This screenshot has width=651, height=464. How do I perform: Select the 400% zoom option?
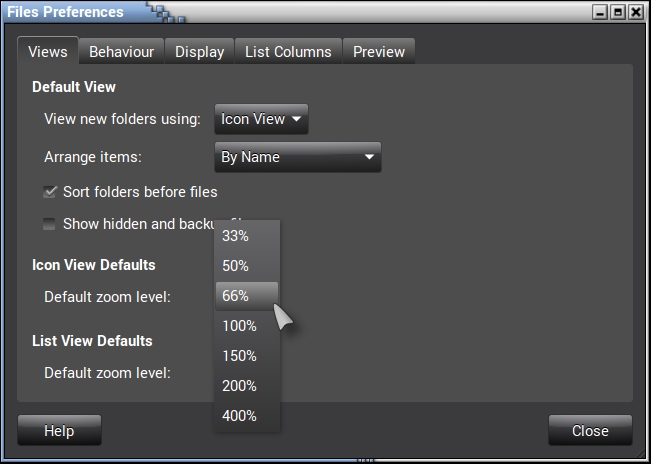239,416
